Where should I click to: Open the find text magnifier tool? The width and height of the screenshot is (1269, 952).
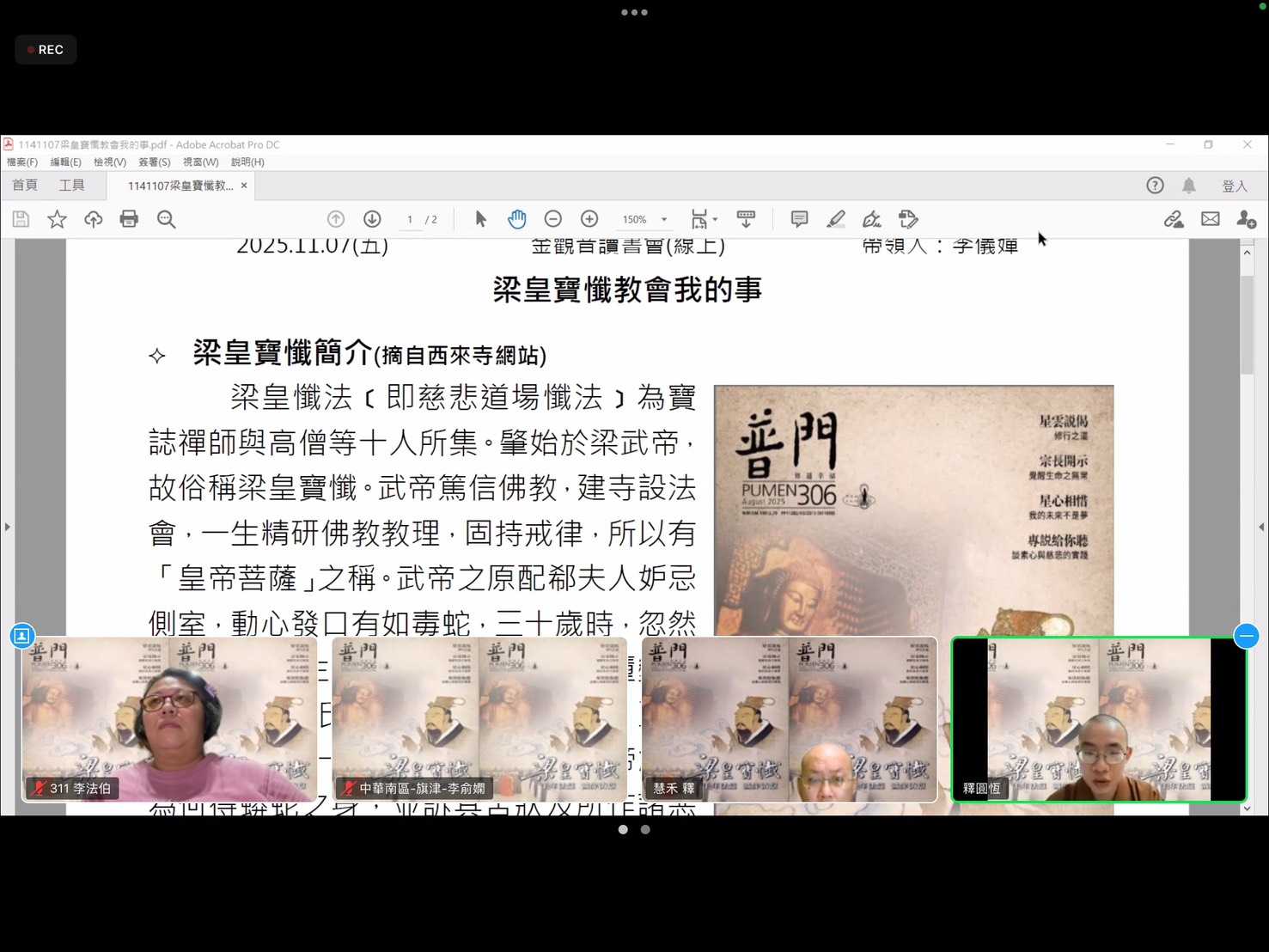click(166, 219)
